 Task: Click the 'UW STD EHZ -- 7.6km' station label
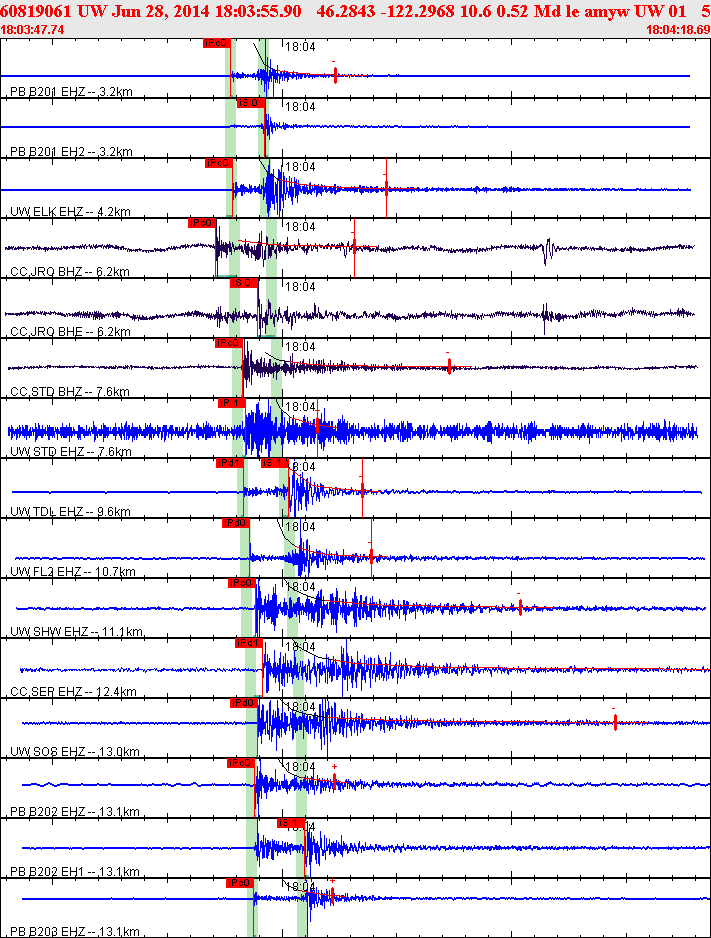point(71,451)
